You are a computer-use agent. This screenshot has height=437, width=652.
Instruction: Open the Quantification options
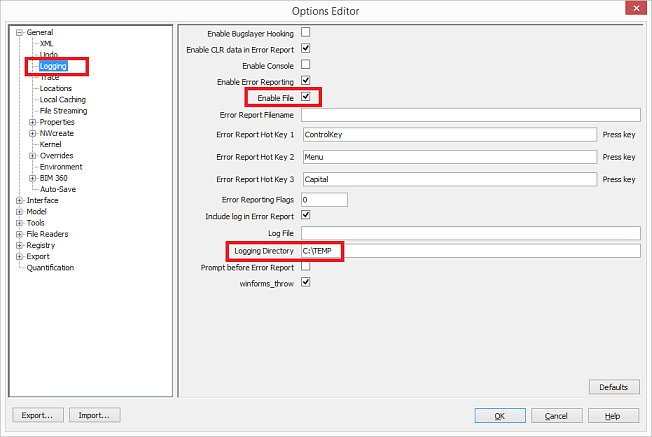point(50,267)
